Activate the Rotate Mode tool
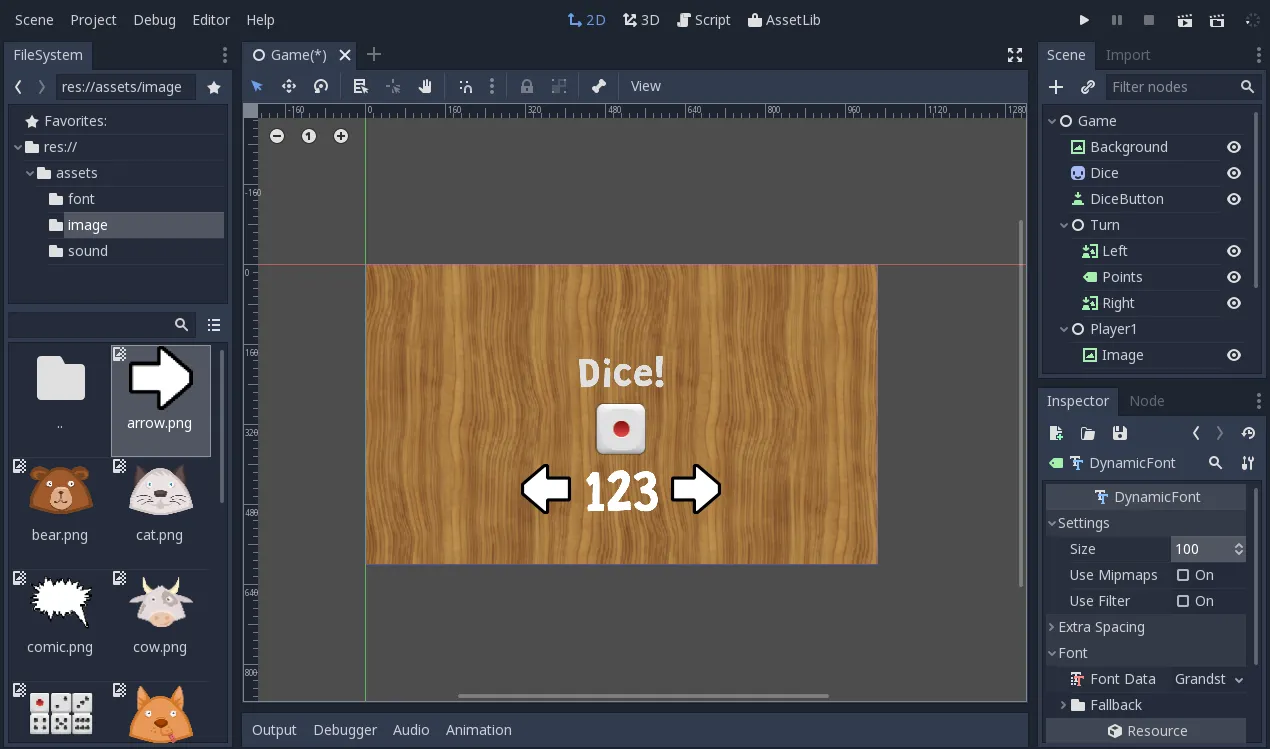 pyautogui.click(x=321, y=86)
